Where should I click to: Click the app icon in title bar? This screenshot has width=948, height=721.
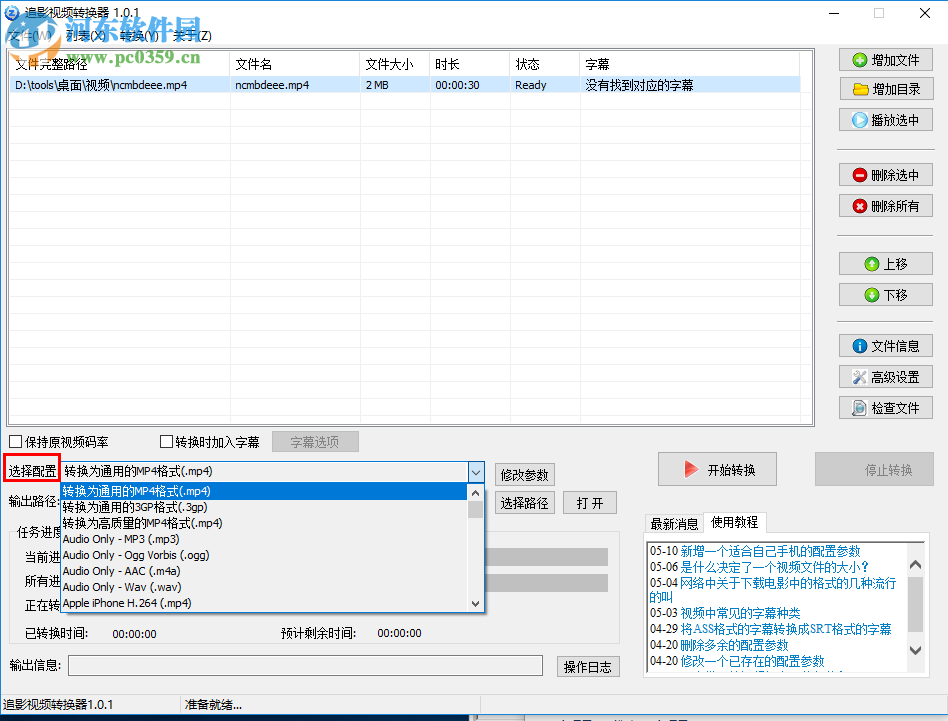11,12
